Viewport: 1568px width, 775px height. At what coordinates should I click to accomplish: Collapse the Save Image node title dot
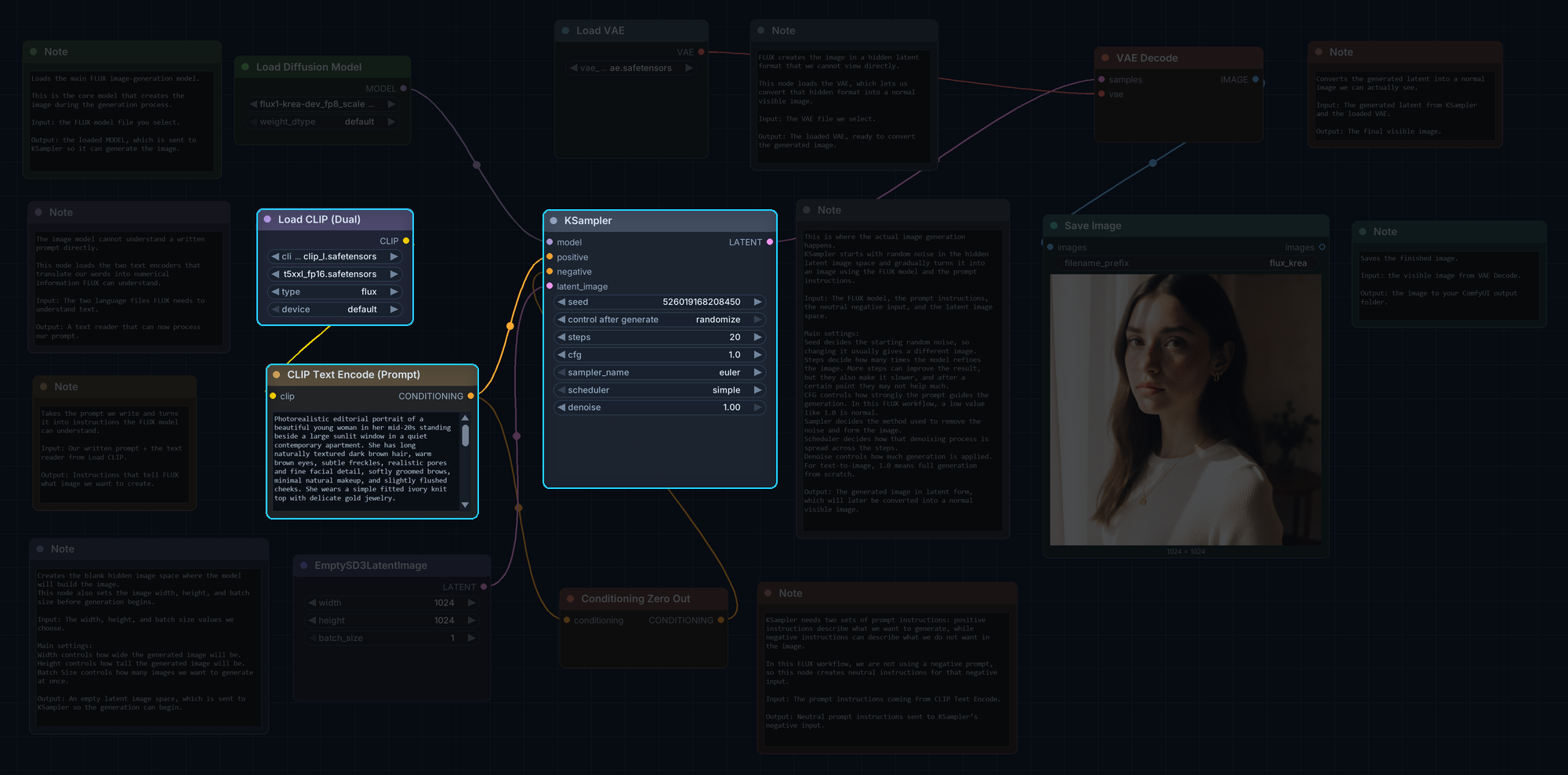tap(1054, 226)
